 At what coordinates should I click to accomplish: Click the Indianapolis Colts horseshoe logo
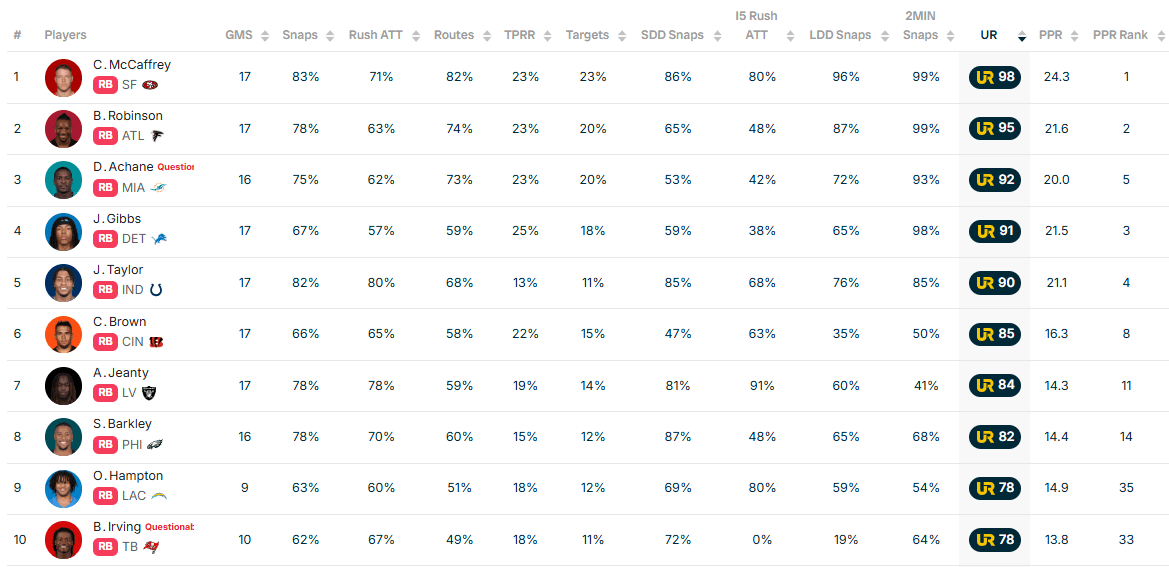(156, 291)
